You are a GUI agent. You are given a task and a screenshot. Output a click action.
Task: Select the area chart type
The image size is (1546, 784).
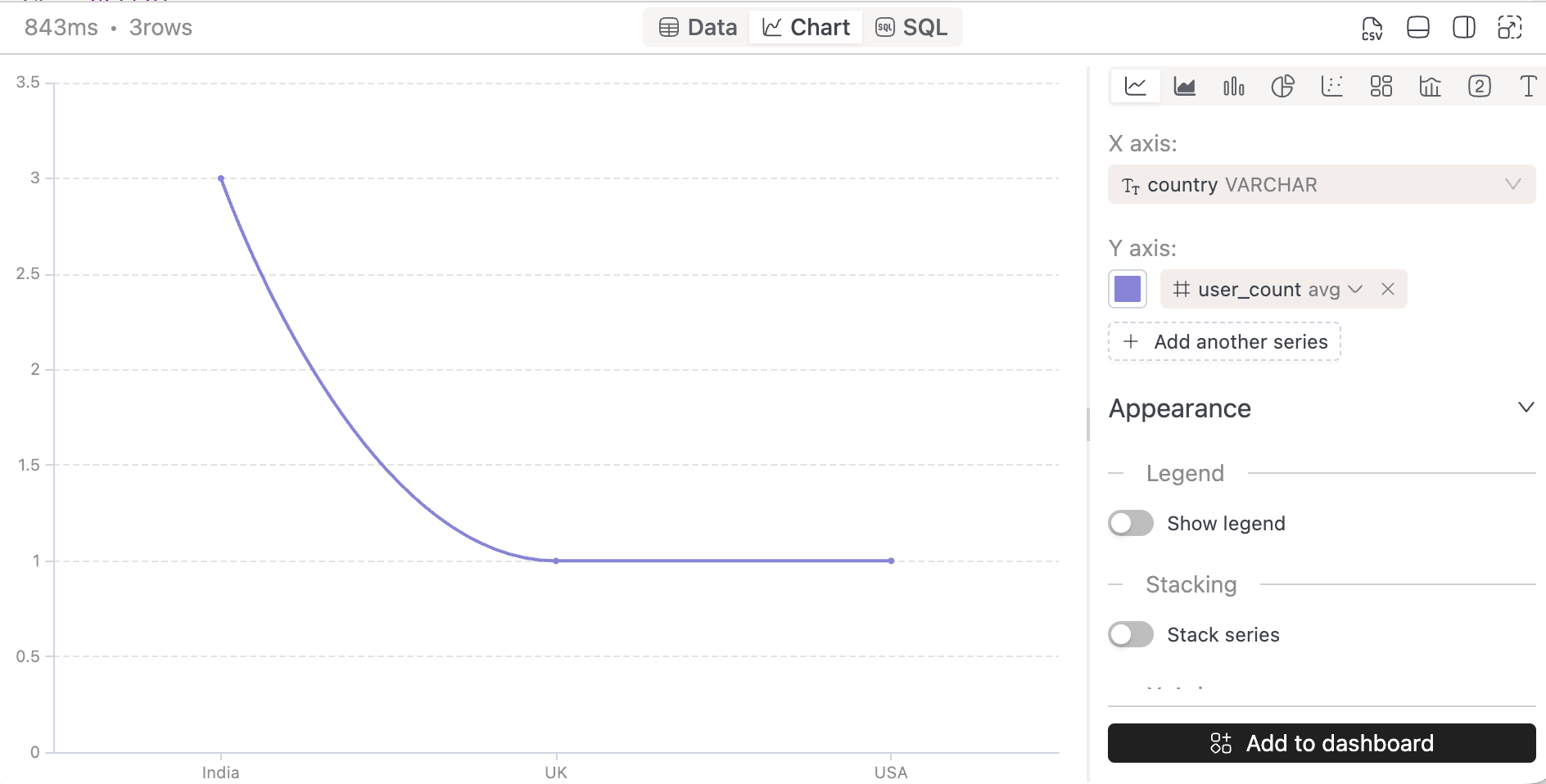(x=1184, y=87)
